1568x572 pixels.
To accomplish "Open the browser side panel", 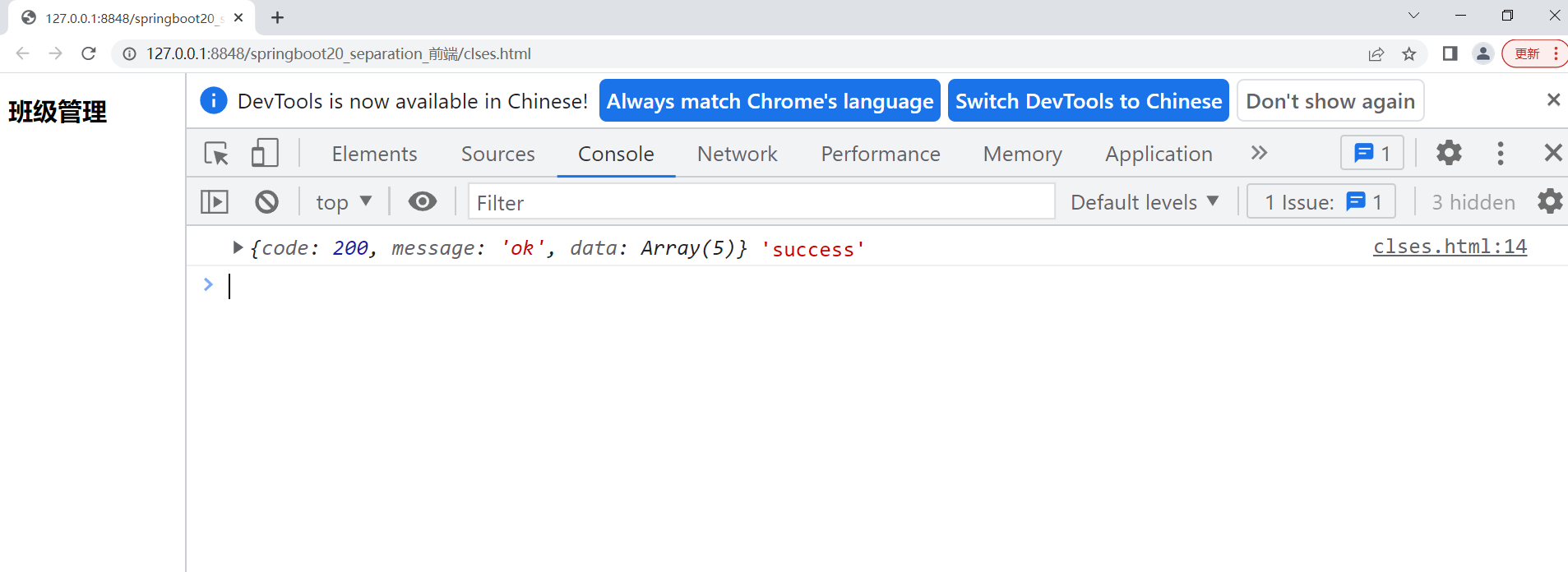I will tap(1450, 53).
